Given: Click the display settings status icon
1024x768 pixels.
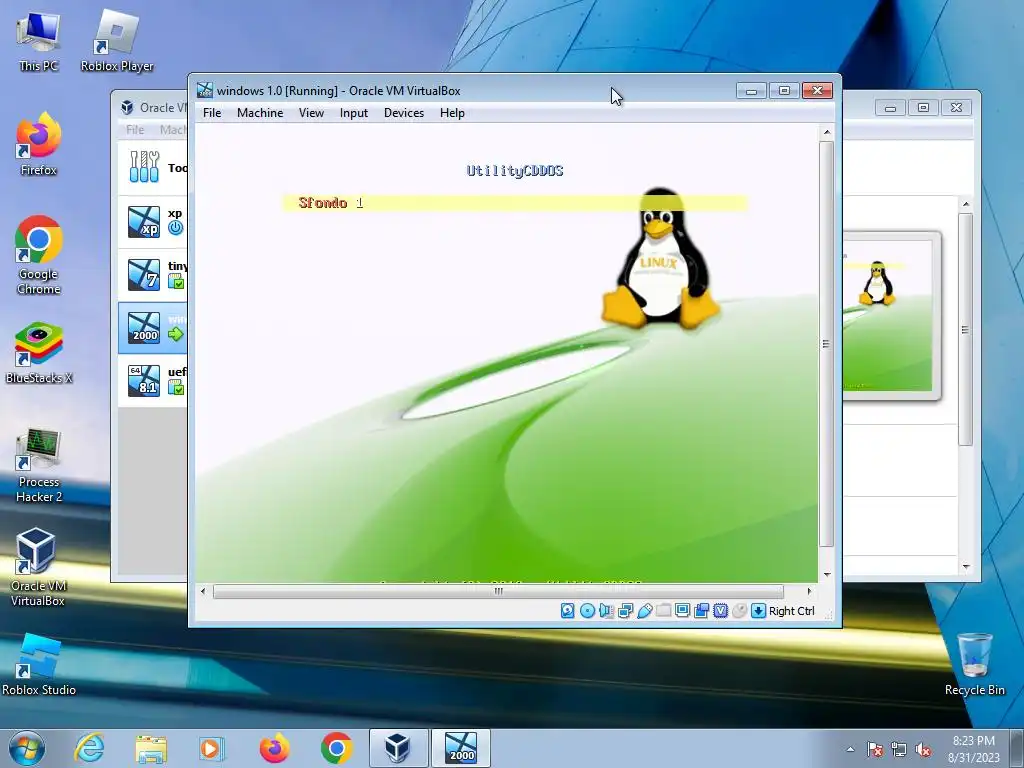Looking at the screenshot, I should 682,611.
